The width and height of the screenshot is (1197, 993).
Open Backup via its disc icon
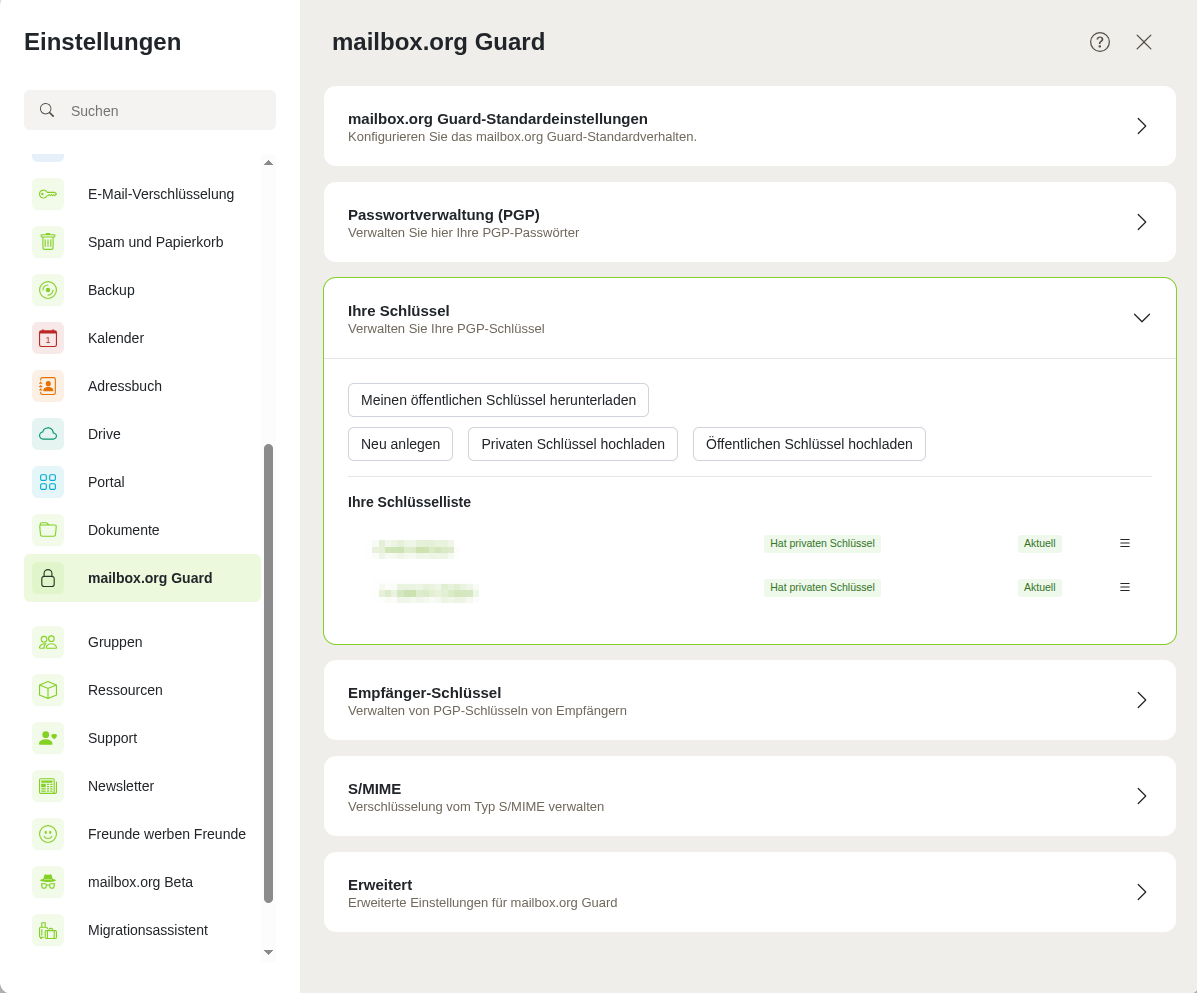click(x=48, y=290)
